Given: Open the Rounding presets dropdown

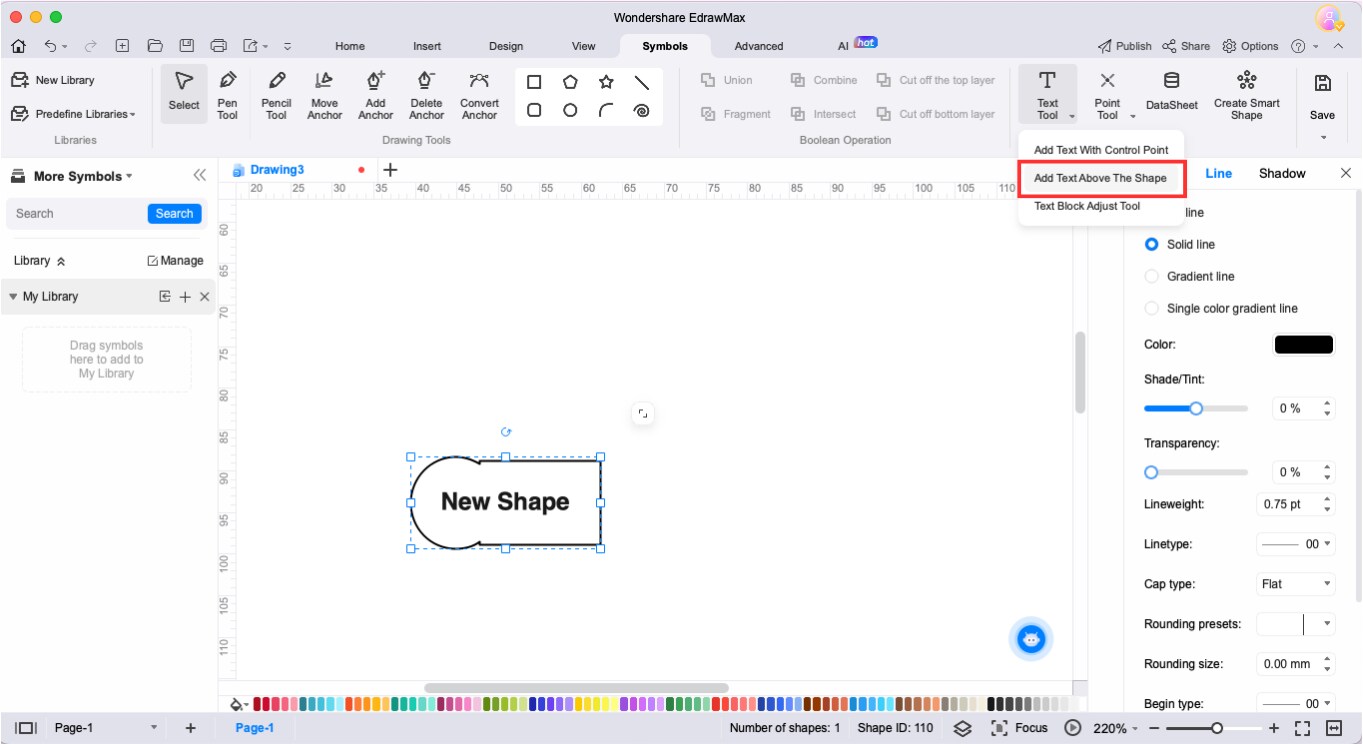Looking at the screenshot, I should coord(1295,624).
